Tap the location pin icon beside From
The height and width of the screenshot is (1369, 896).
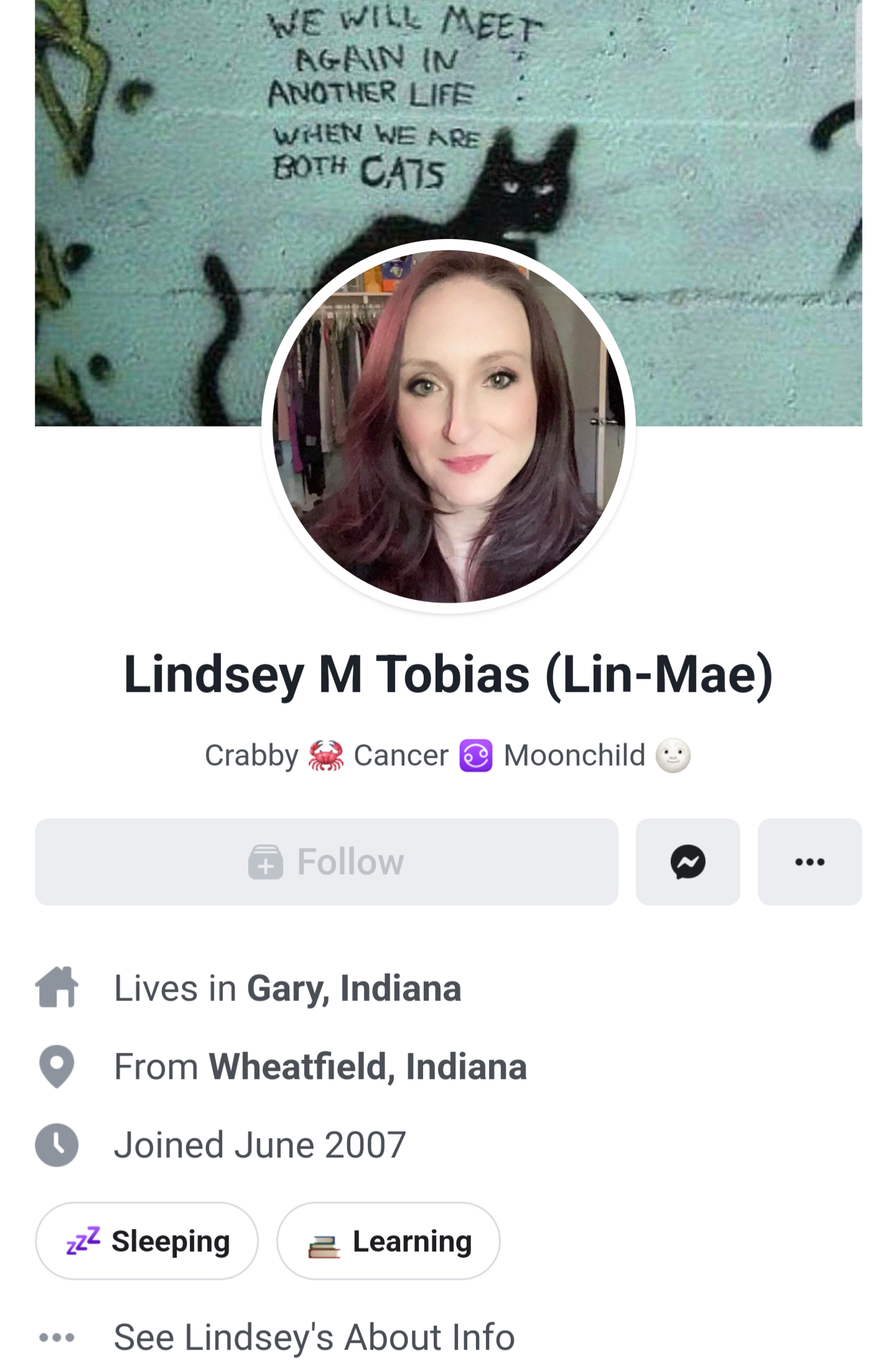[x=57, y=1066]
